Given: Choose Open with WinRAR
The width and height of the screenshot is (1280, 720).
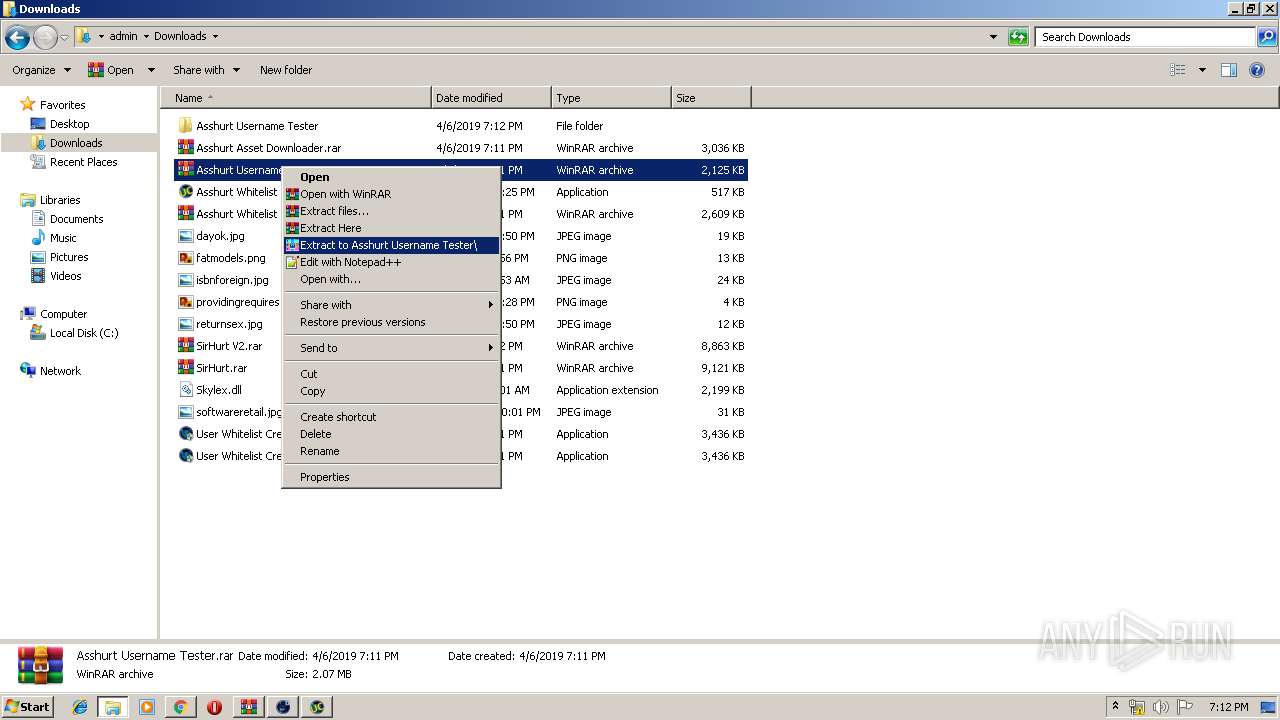Looking at the screenshot, I should click(x=391, y=194).
